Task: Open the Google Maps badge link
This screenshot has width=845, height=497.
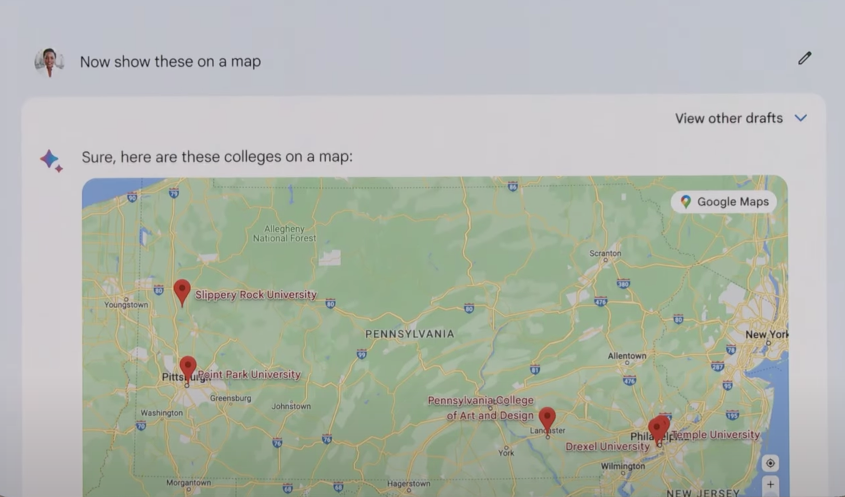Action: [724, 202]
